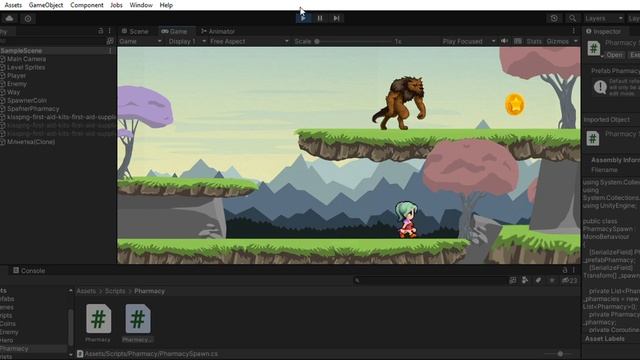Viewport: 640px width, 360px height.
Task: Select SpaunerPharmacy in the Hierarchy
Action: coord(33,109)
